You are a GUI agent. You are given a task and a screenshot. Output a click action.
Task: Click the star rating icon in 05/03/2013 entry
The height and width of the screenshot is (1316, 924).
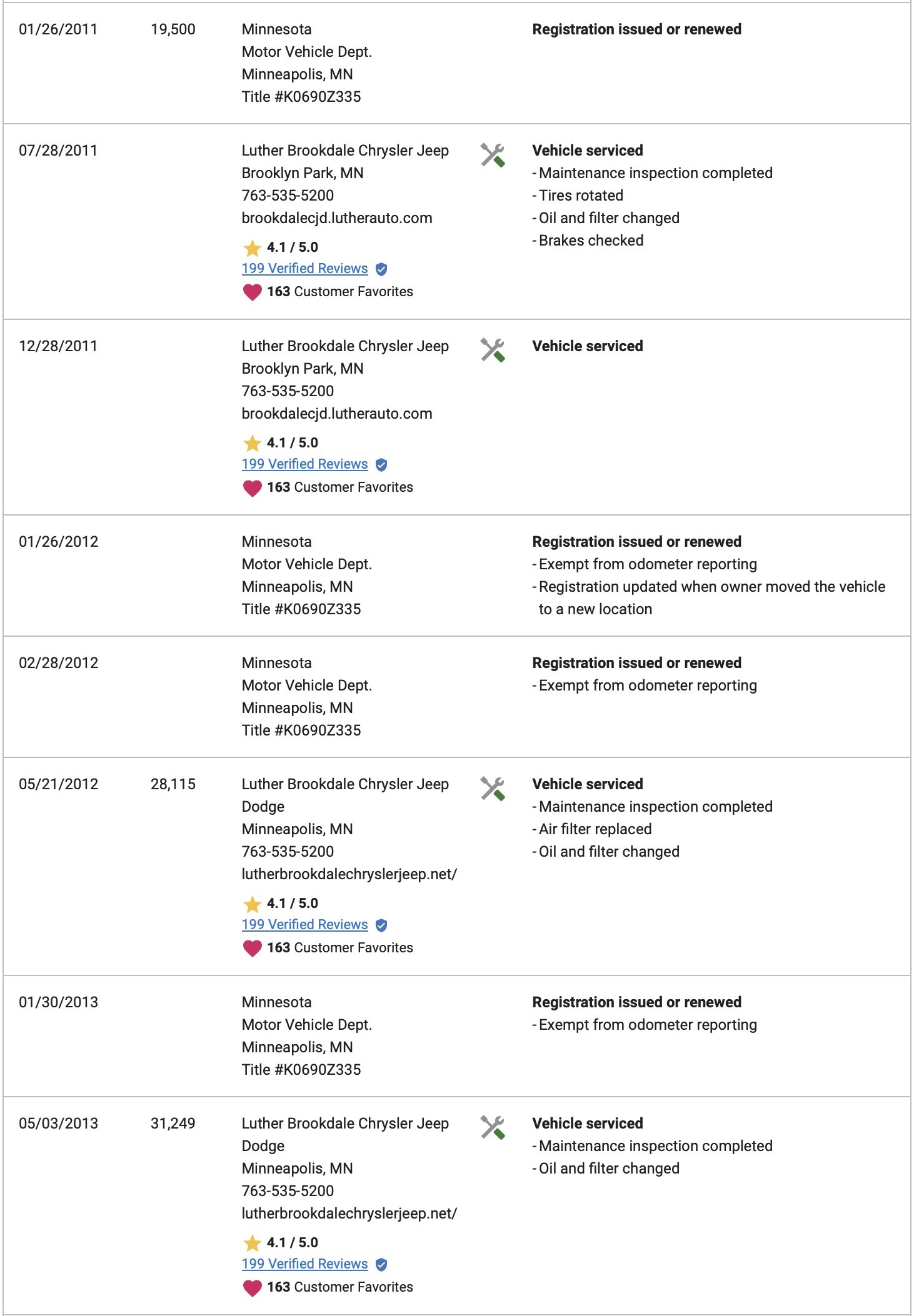tap(252, 1244)
